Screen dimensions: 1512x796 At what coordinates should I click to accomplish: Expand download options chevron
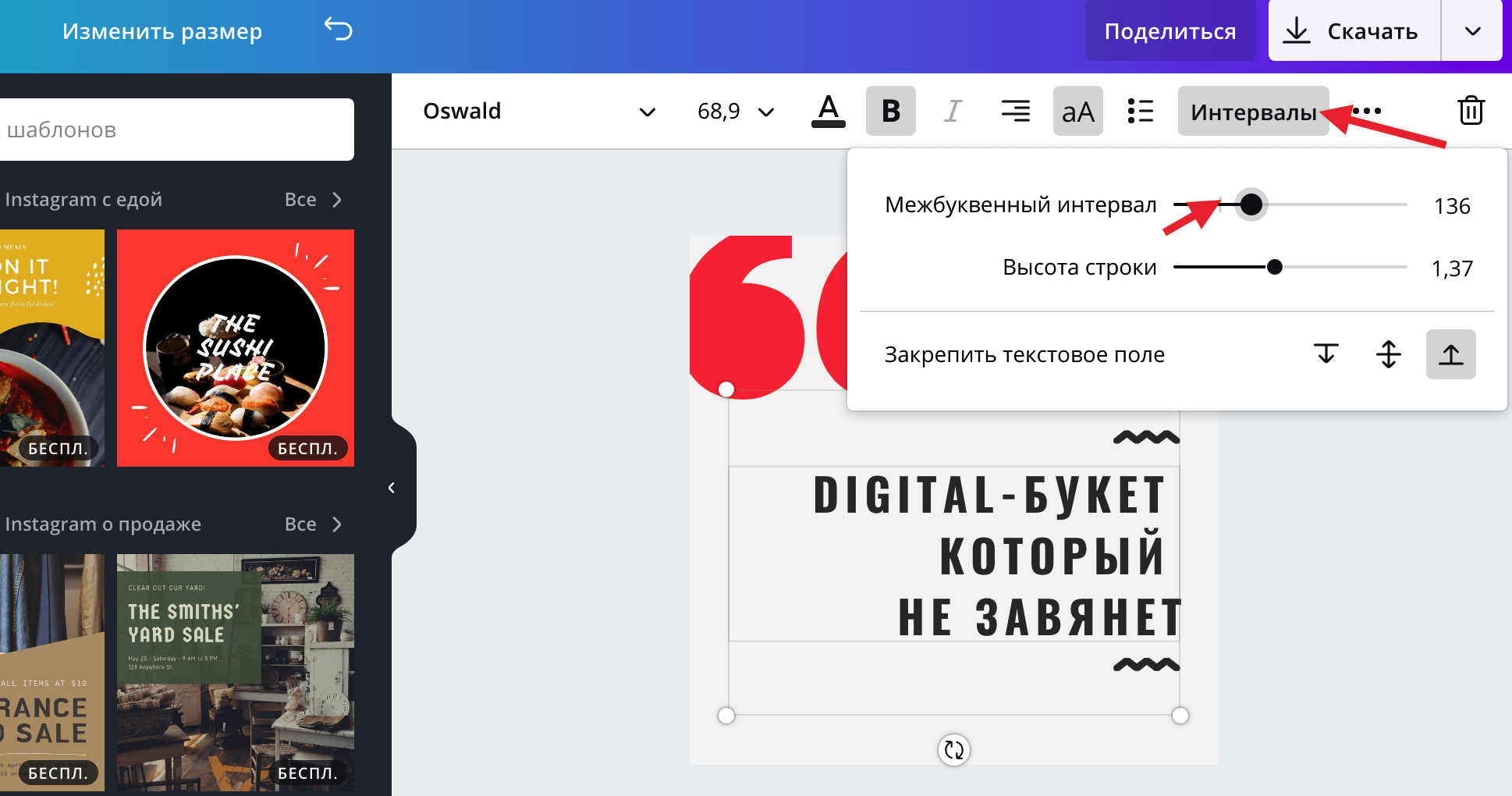pos(1472,30)
